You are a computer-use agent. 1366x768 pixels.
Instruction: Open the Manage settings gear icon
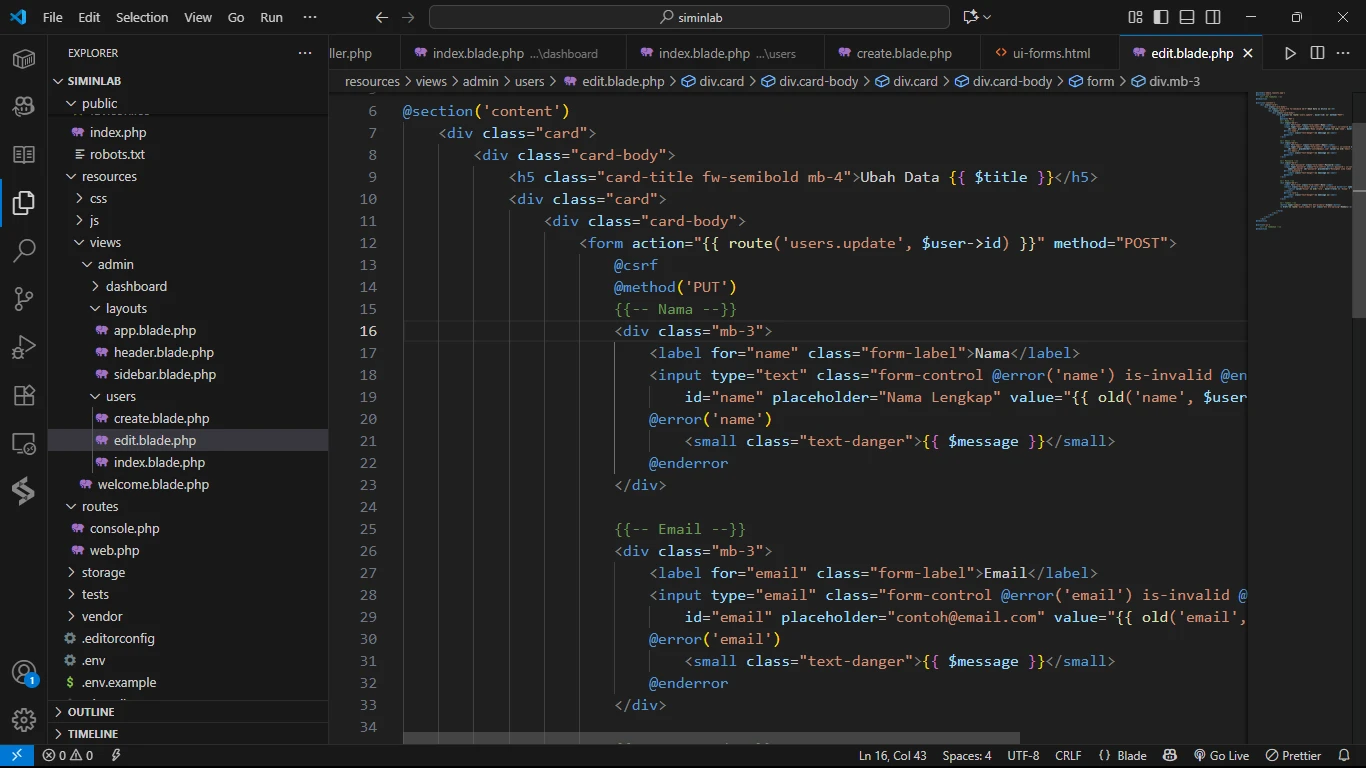pos(24,719)
